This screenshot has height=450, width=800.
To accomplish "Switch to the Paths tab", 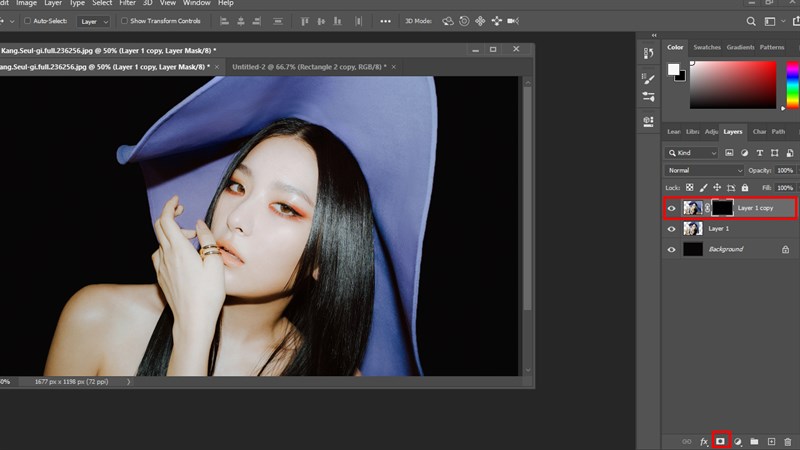I will [x=778, y=132].
